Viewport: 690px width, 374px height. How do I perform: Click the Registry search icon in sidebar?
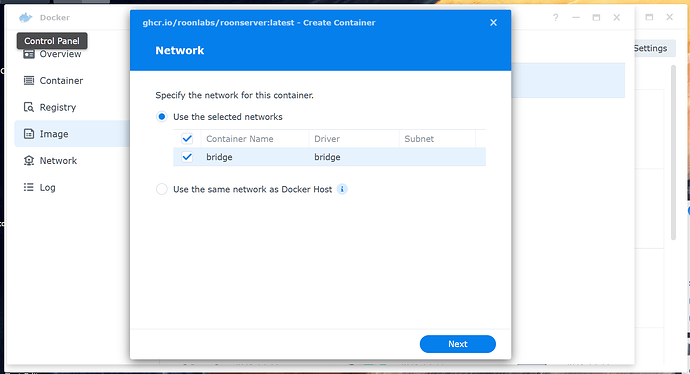(x=29, y=107)
